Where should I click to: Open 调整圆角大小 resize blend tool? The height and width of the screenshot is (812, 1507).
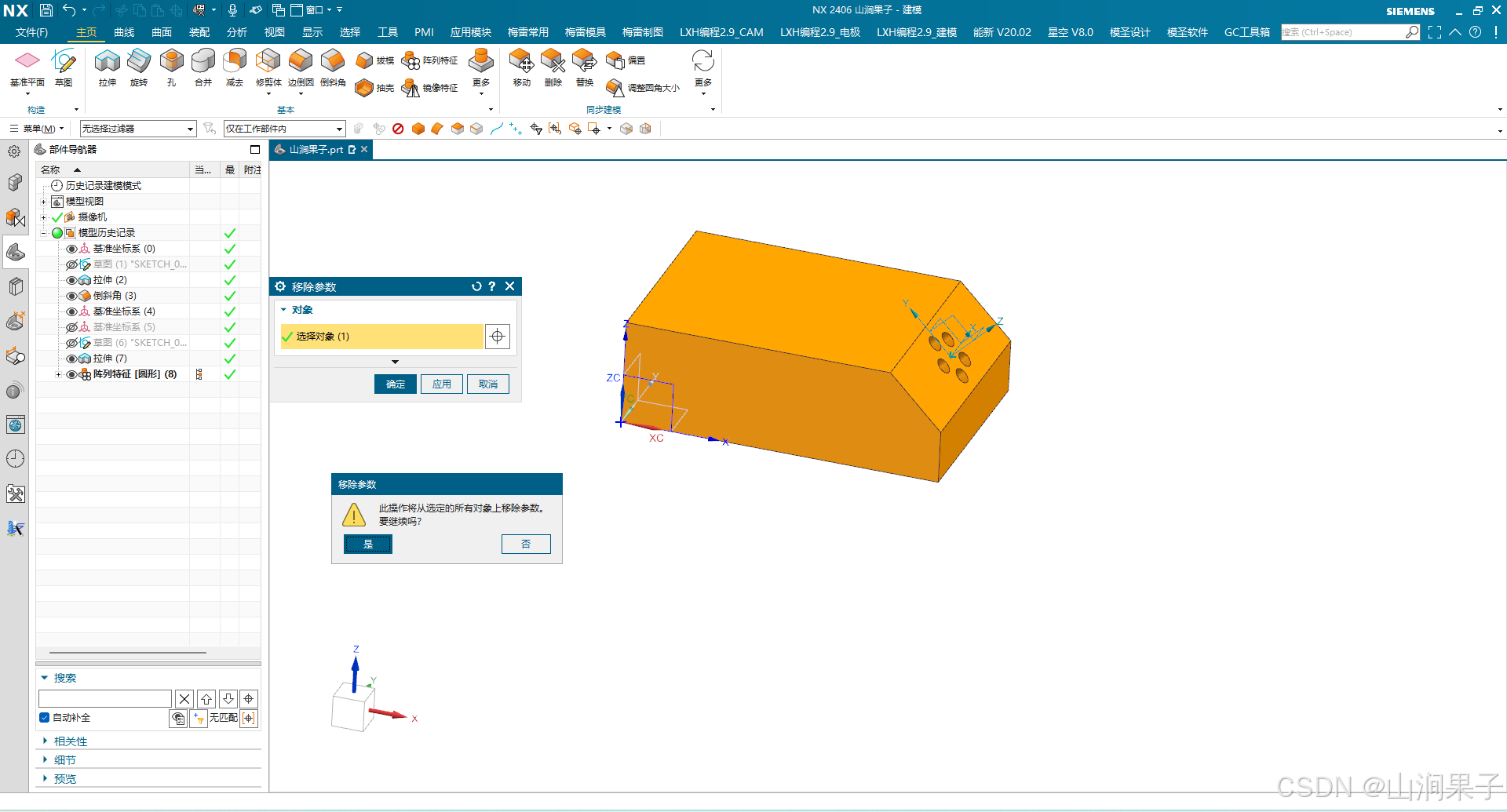(643, 88)
